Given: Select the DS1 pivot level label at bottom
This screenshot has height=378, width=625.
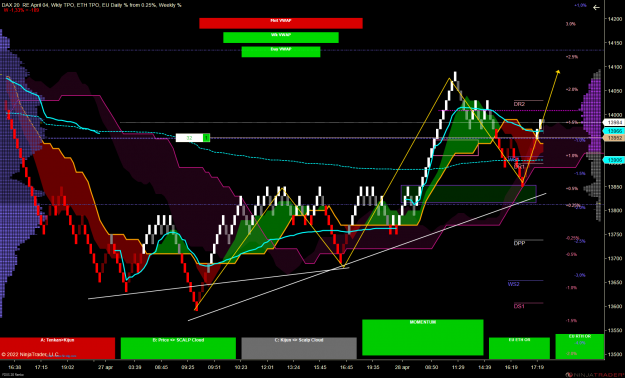Looking at the screenshot, I should pos(519,306).
